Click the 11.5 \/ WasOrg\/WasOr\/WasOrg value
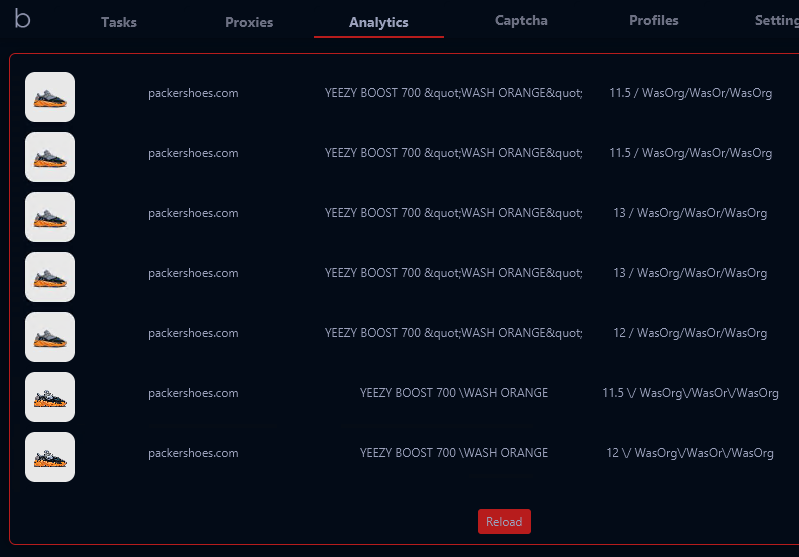799x557 pixels. [690, 393]
